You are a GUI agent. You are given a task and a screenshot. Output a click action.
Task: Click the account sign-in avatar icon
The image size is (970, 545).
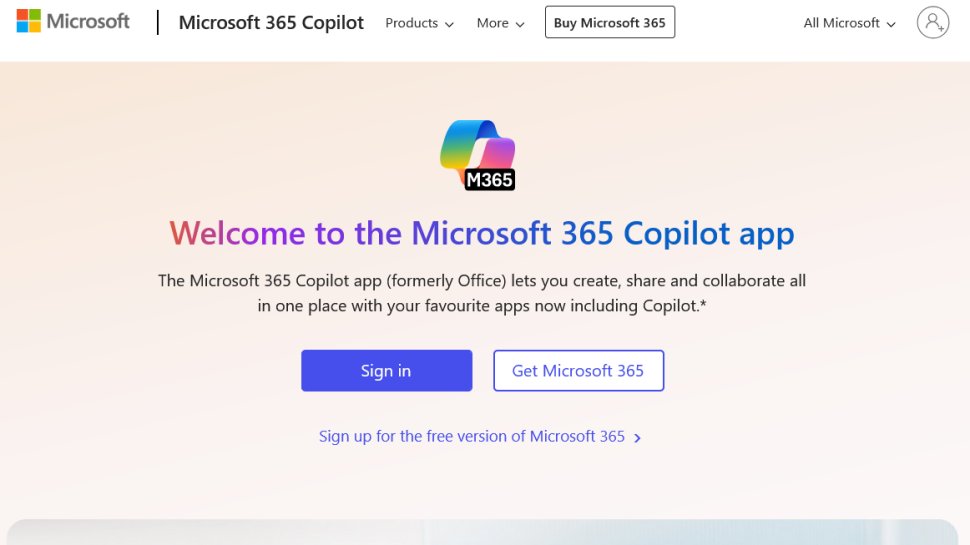[x=932, y=22]
